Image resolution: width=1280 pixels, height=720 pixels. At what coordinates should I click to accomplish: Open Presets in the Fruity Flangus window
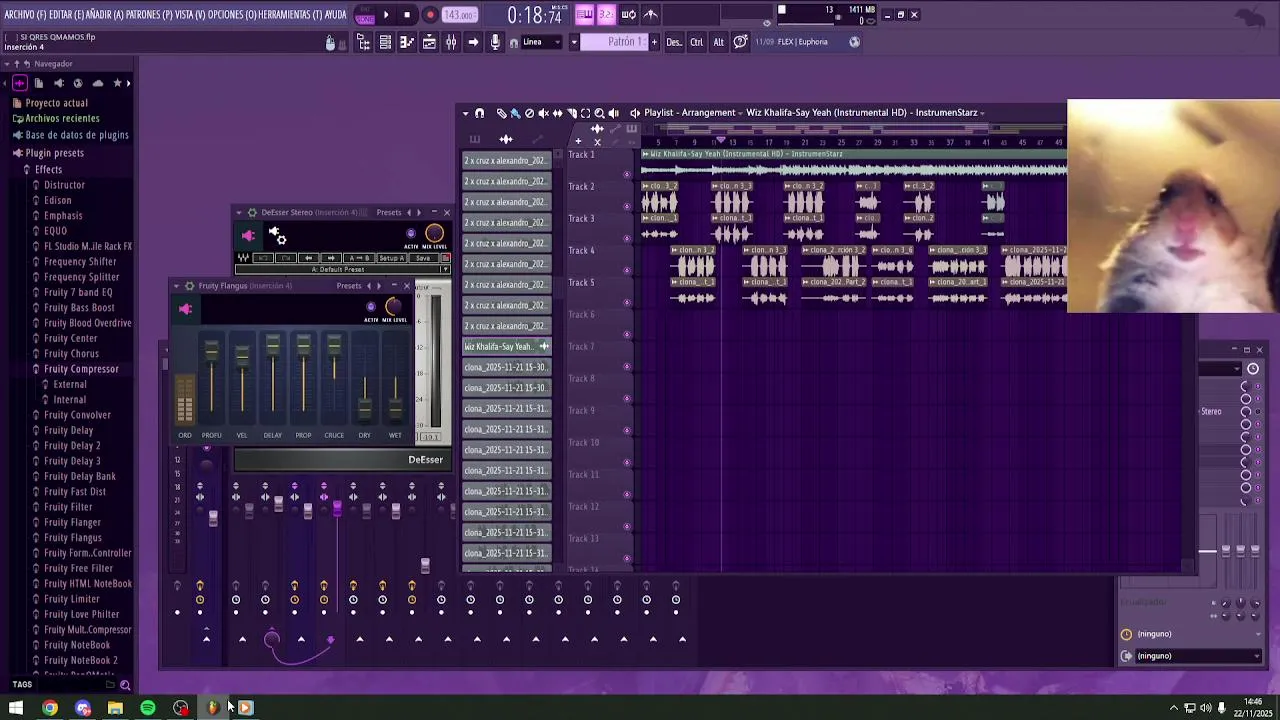pos(349,286)
